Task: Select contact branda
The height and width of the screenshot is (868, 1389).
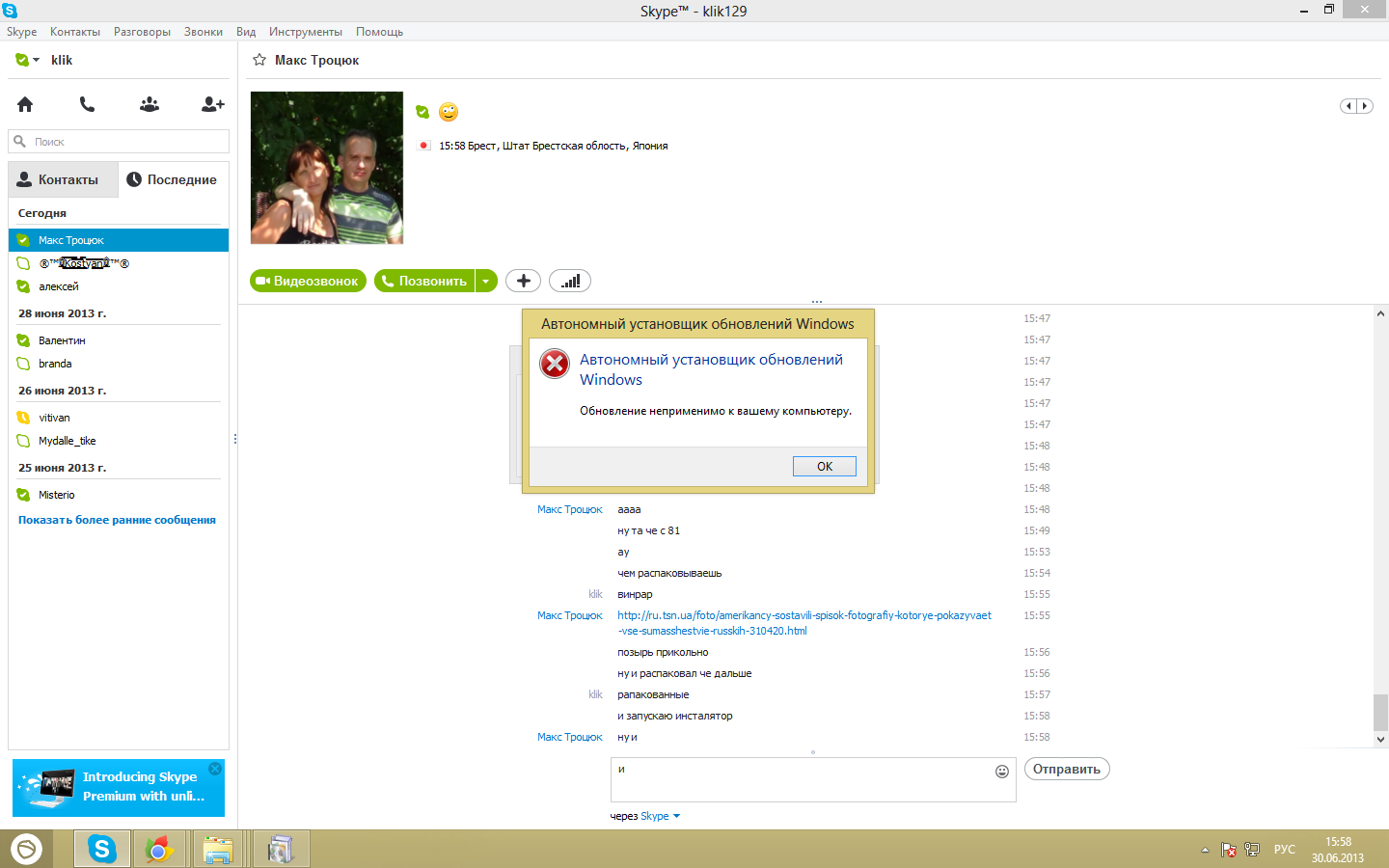Action: [119, 364]
